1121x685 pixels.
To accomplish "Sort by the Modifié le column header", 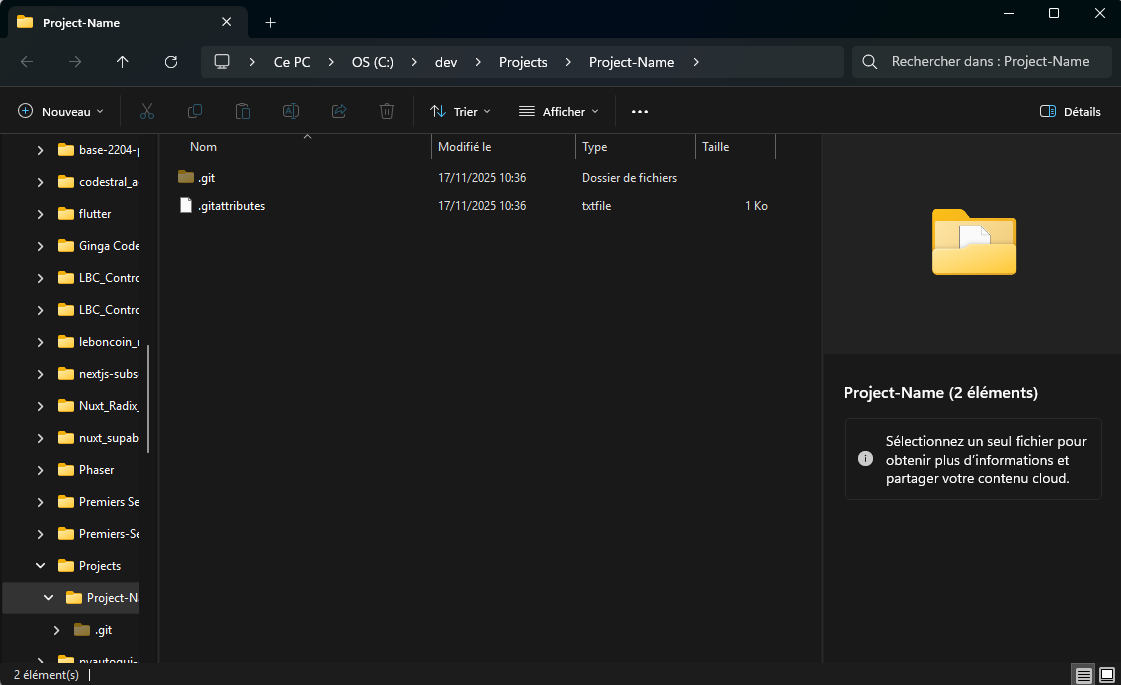I will pos(465,147).
